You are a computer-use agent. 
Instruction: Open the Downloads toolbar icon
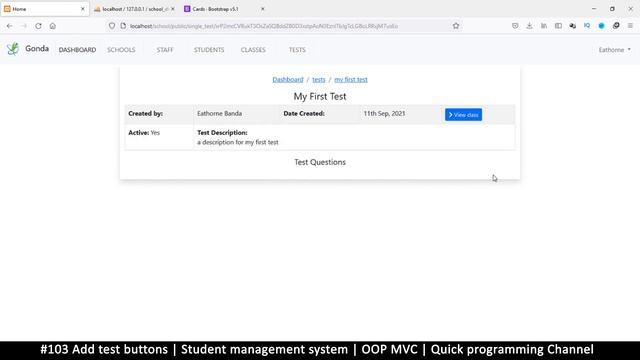529,26
